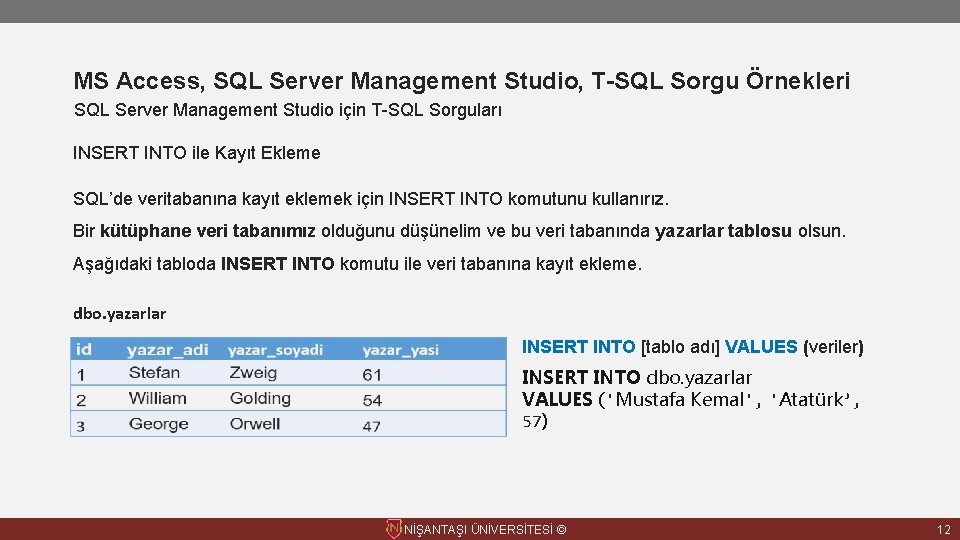Click heading 'INSERT INTO ile Kayıt Ekleme'

click(197, 153)
